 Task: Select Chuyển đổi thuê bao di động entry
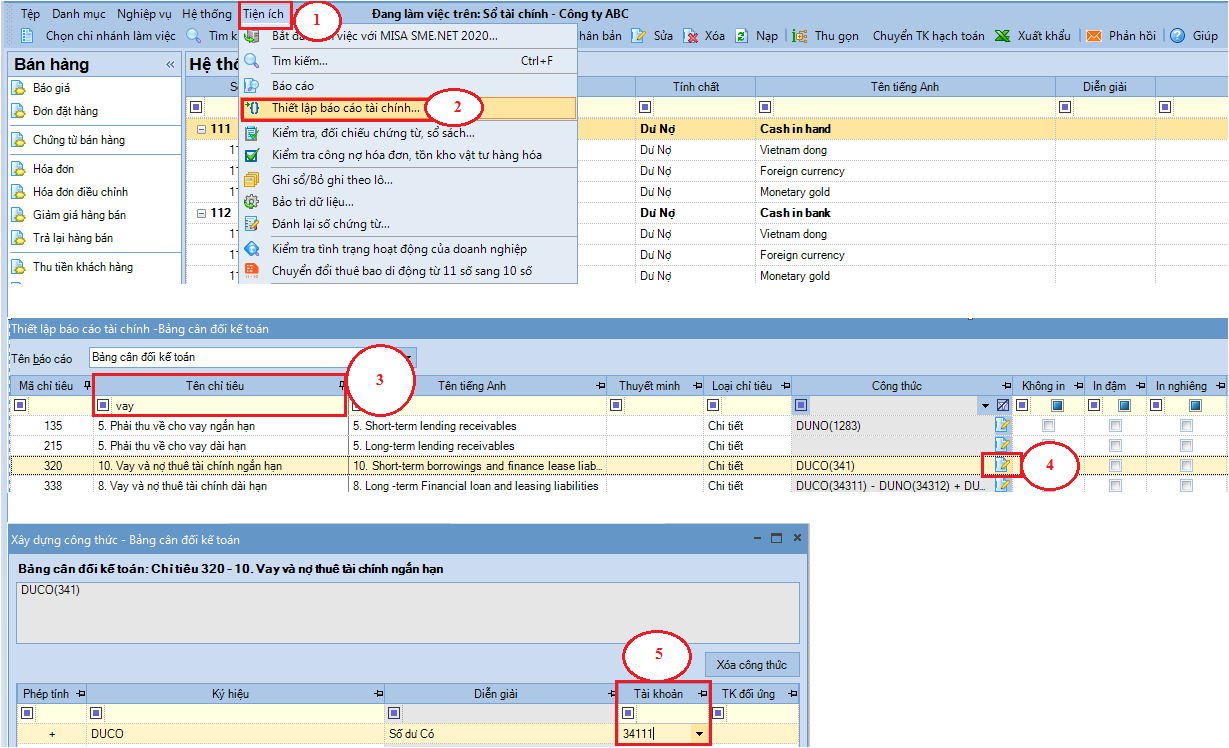409,271
